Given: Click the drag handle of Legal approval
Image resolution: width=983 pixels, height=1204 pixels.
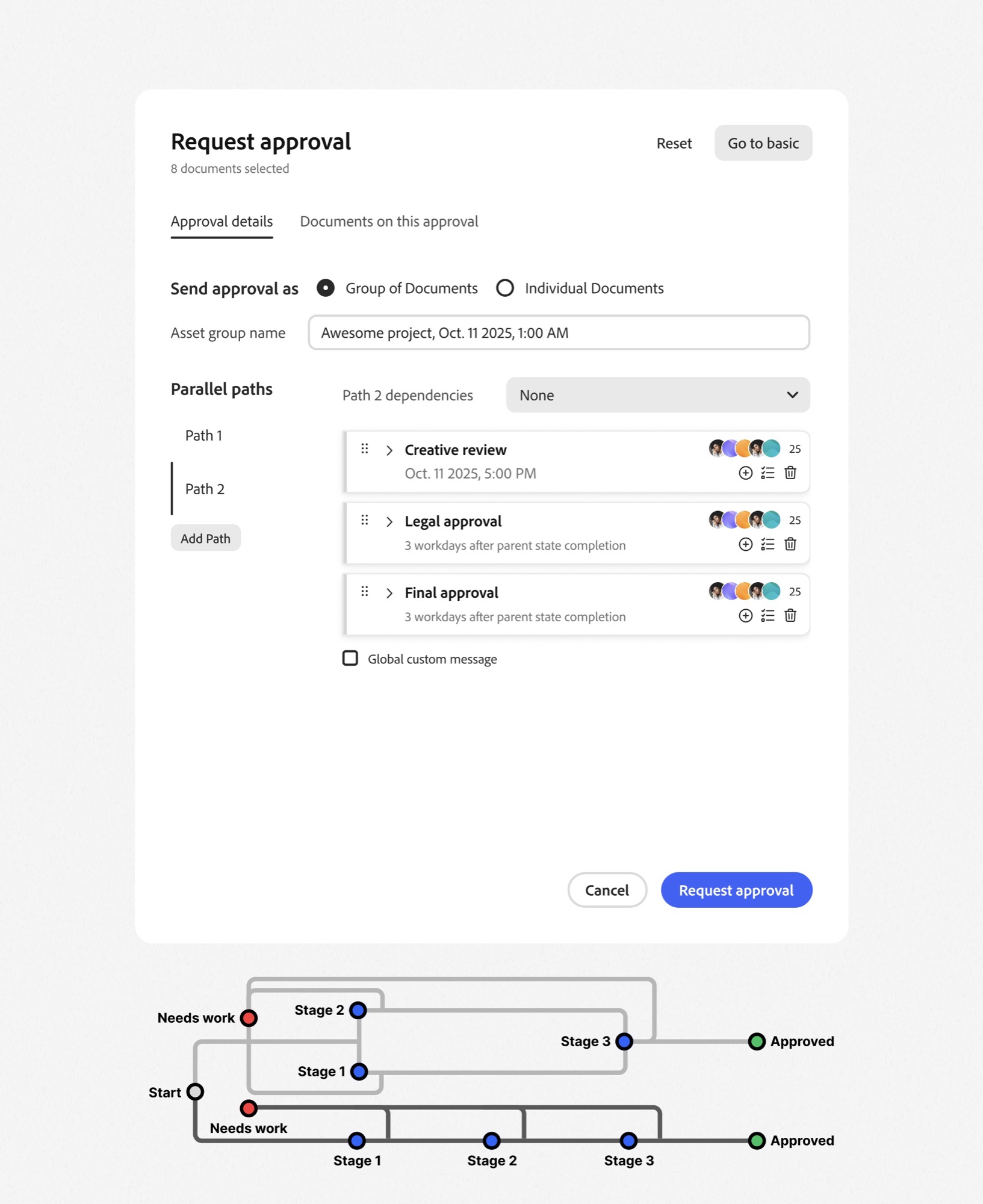Looking at the screenshot, I should 365,520.
